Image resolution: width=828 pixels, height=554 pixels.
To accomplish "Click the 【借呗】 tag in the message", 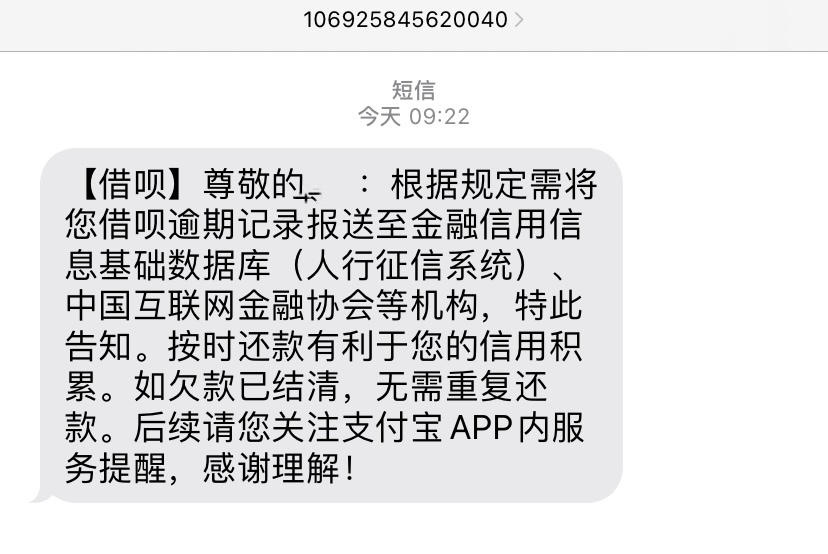I will pos(132,184).
